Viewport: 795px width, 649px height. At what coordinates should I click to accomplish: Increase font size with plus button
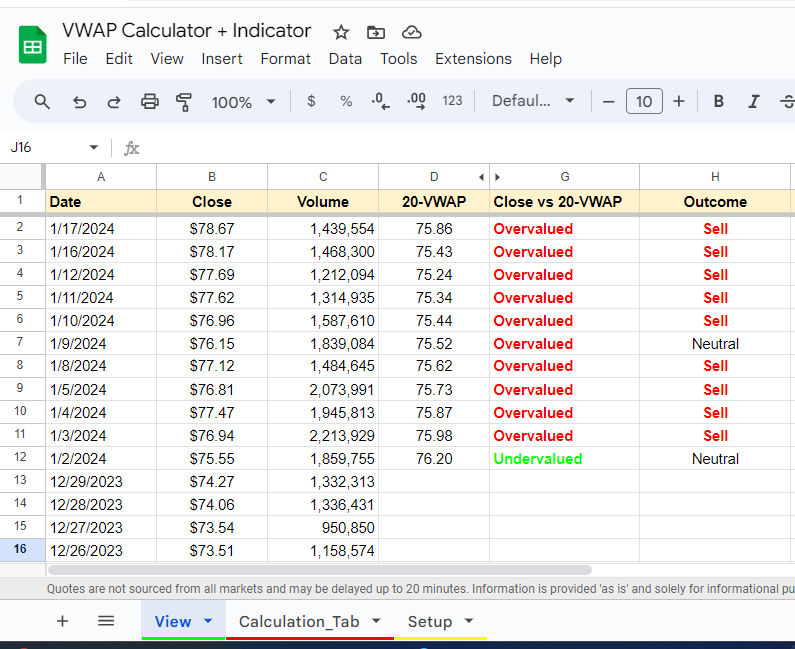(x=679, y=101)
